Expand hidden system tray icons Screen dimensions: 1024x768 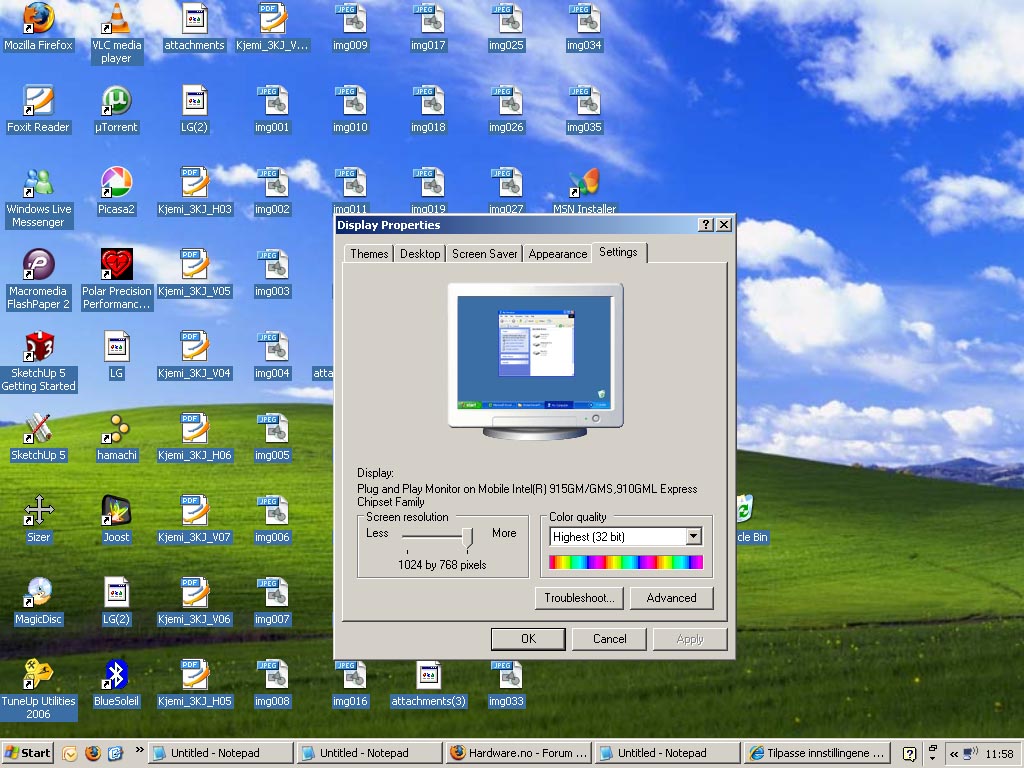coord(953,754)
